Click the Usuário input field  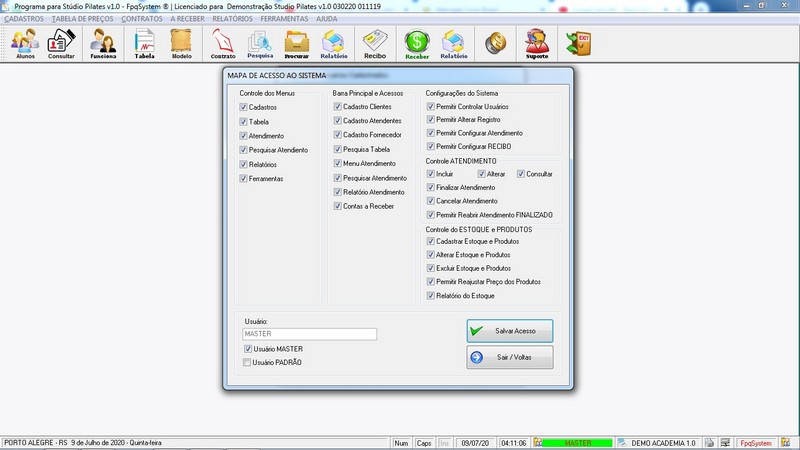[x=310, y=334]
